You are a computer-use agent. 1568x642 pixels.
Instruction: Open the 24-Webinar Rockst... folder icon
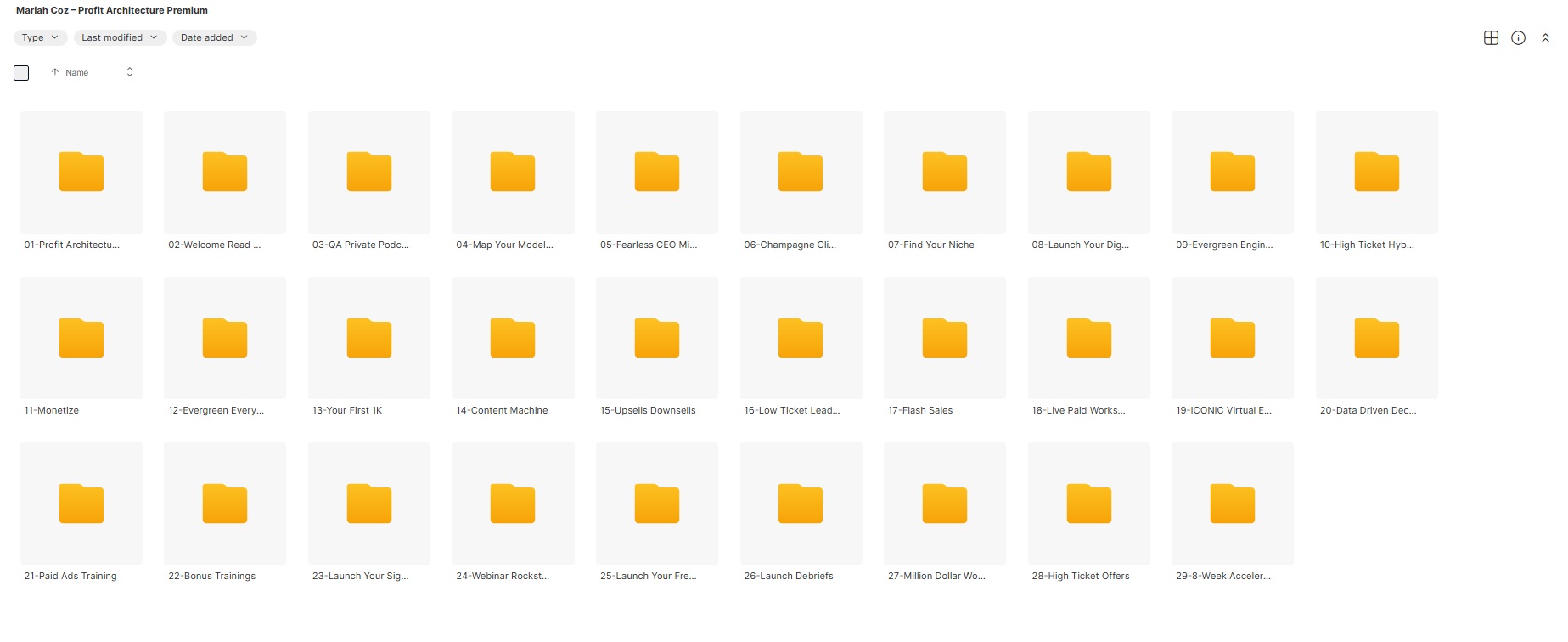coord(513,504)
